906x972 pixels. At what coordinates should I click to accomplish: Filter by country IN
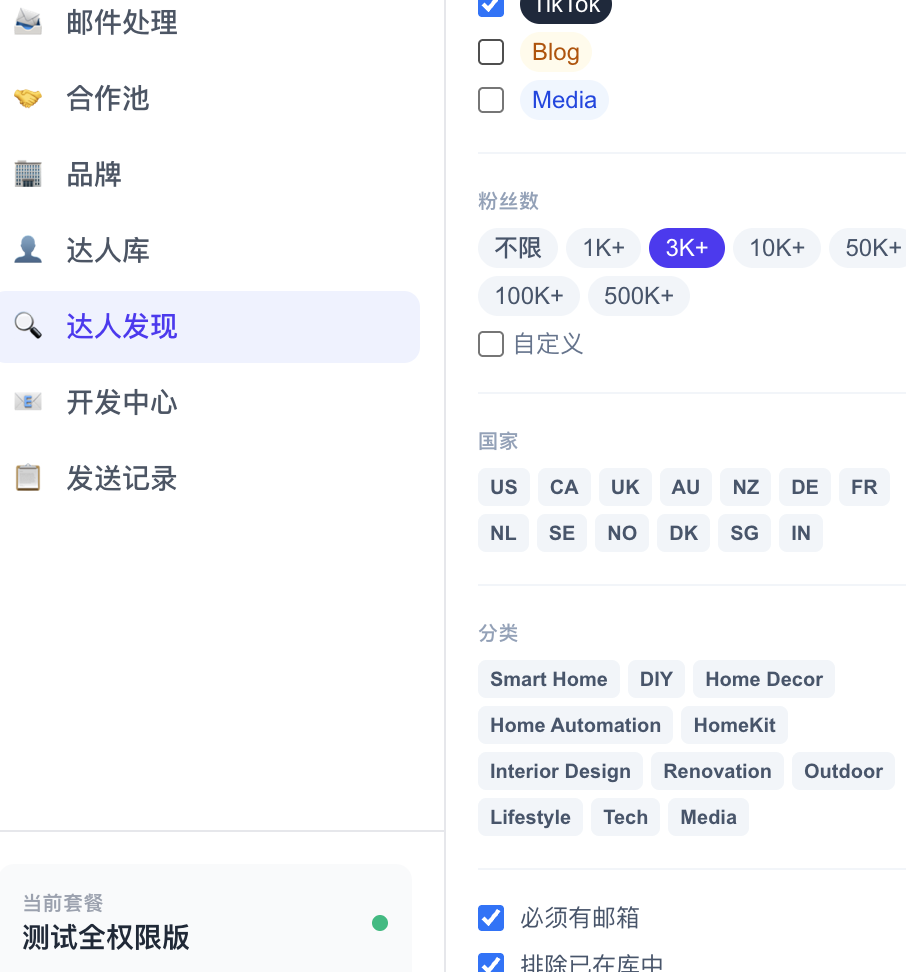[801, 533]
